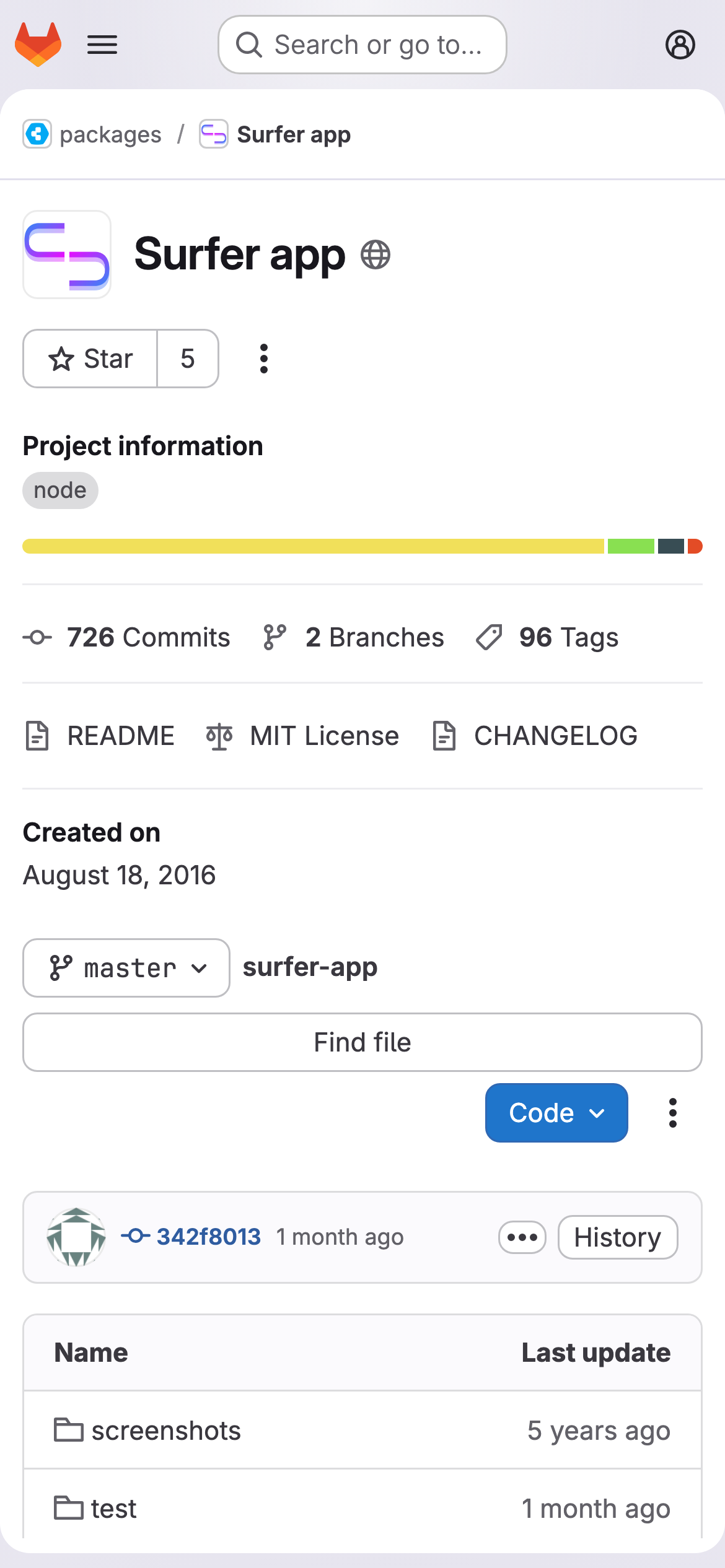Open the screenshots folder
The image size is (725, 1568).
pos(165,1431)
